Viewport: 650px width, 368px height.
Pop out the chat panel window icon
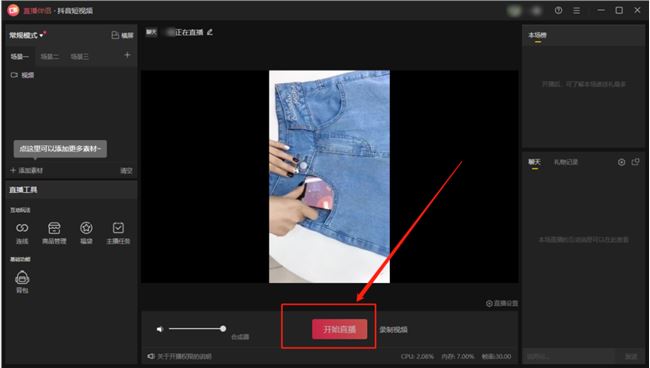point(635,162)
